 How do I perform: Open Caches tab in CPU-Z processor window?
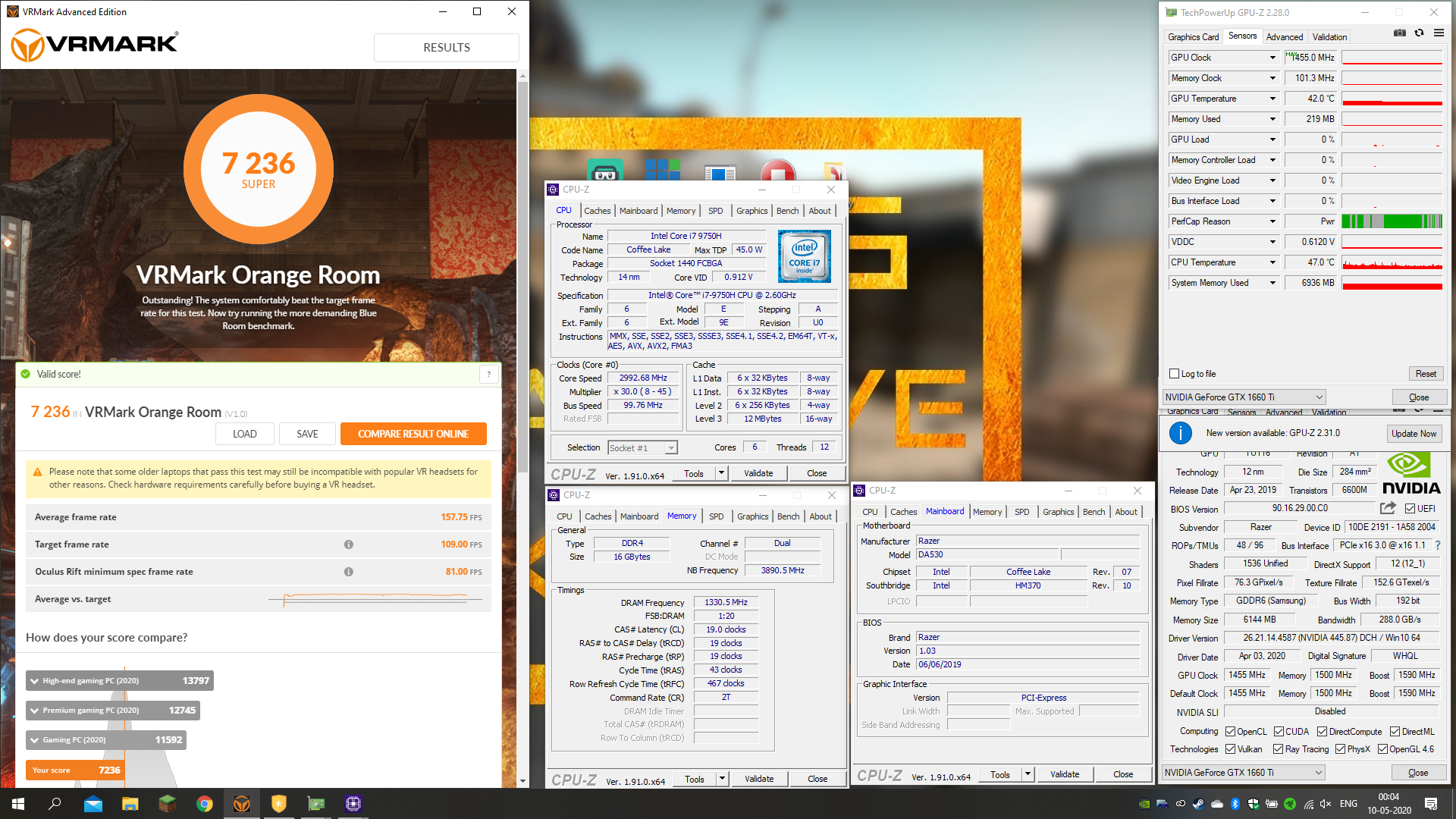tap(598, 211)
